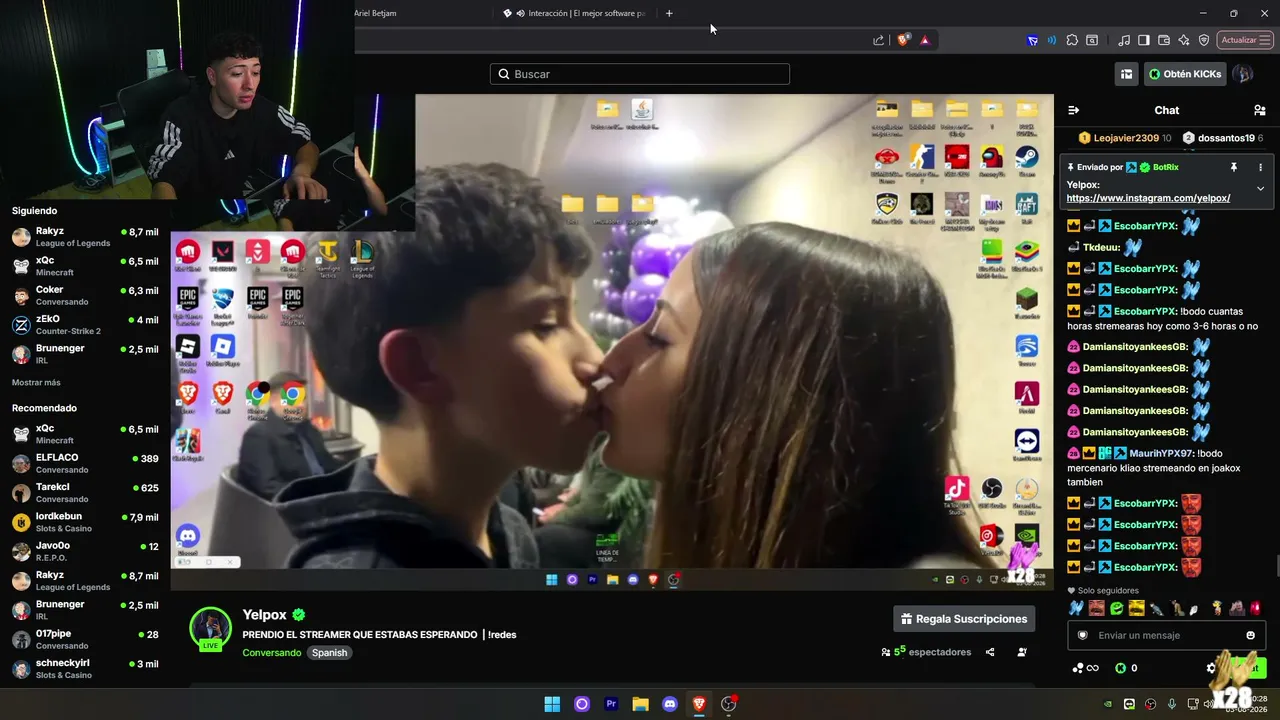
Task: Click the share page icon in address bar
Action: [x=879, y=40]
